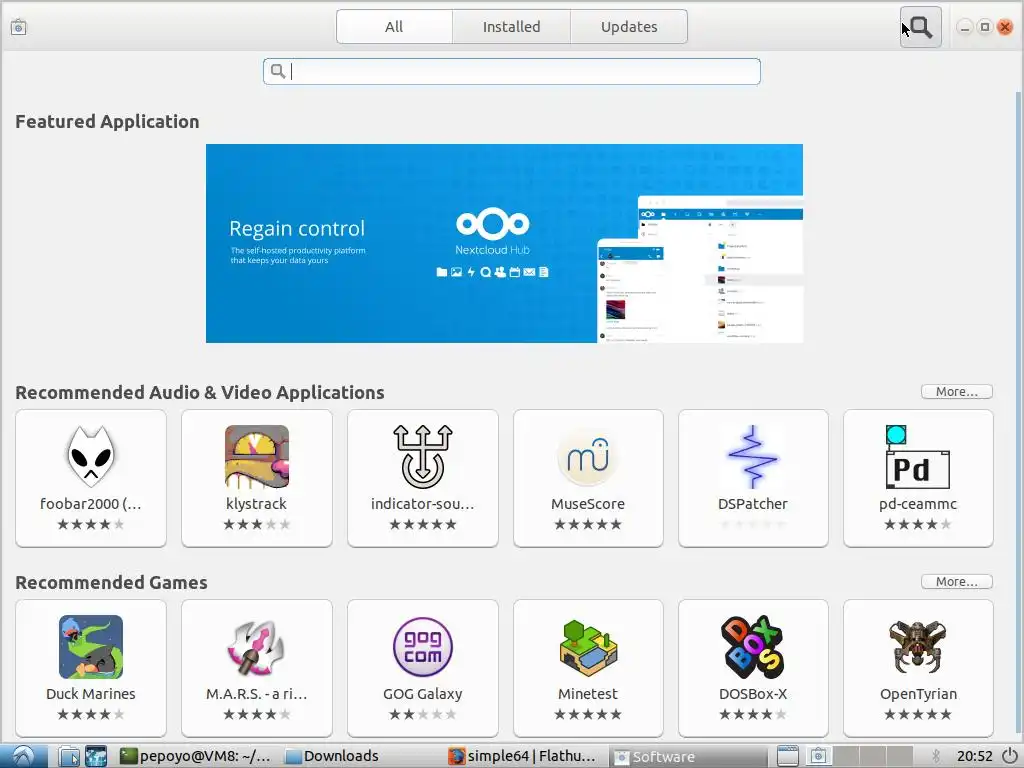Click the 20:52 clock
The height and width of the screenshot is (768, 1024).
(974, 756)
